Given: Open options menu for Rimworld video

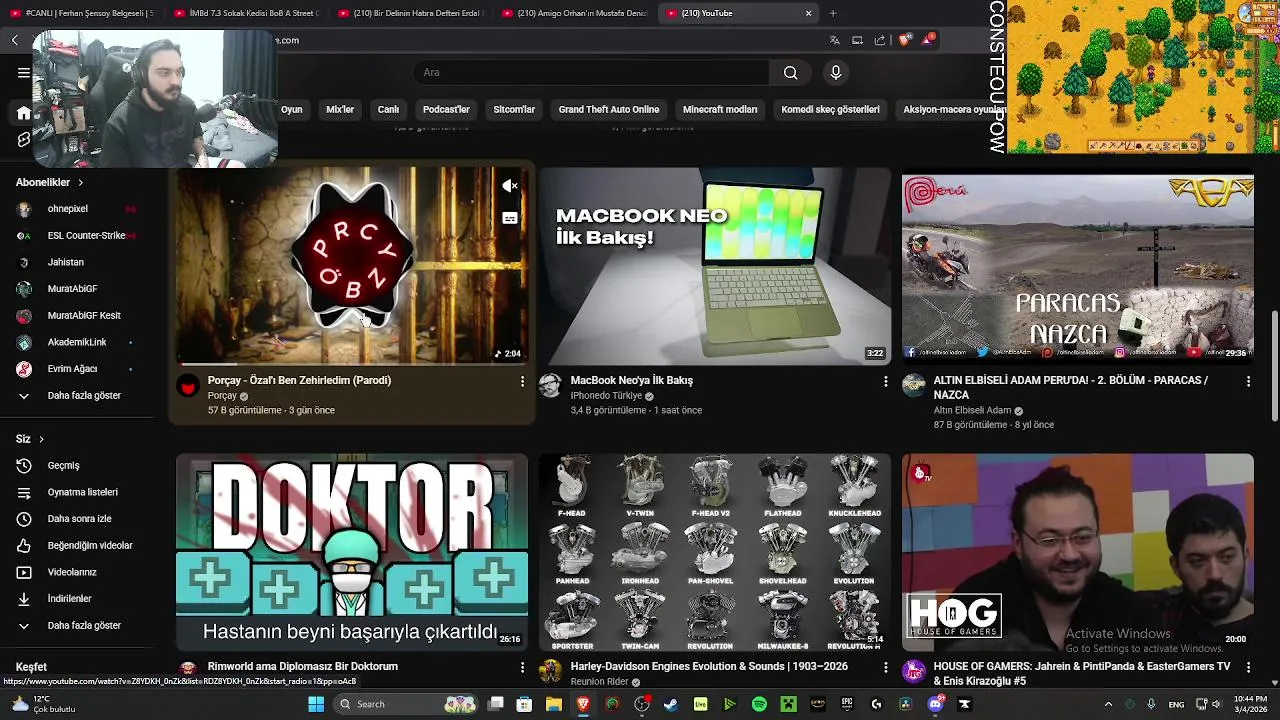Looking at the screenshot, I should click(x=522, y=667).
